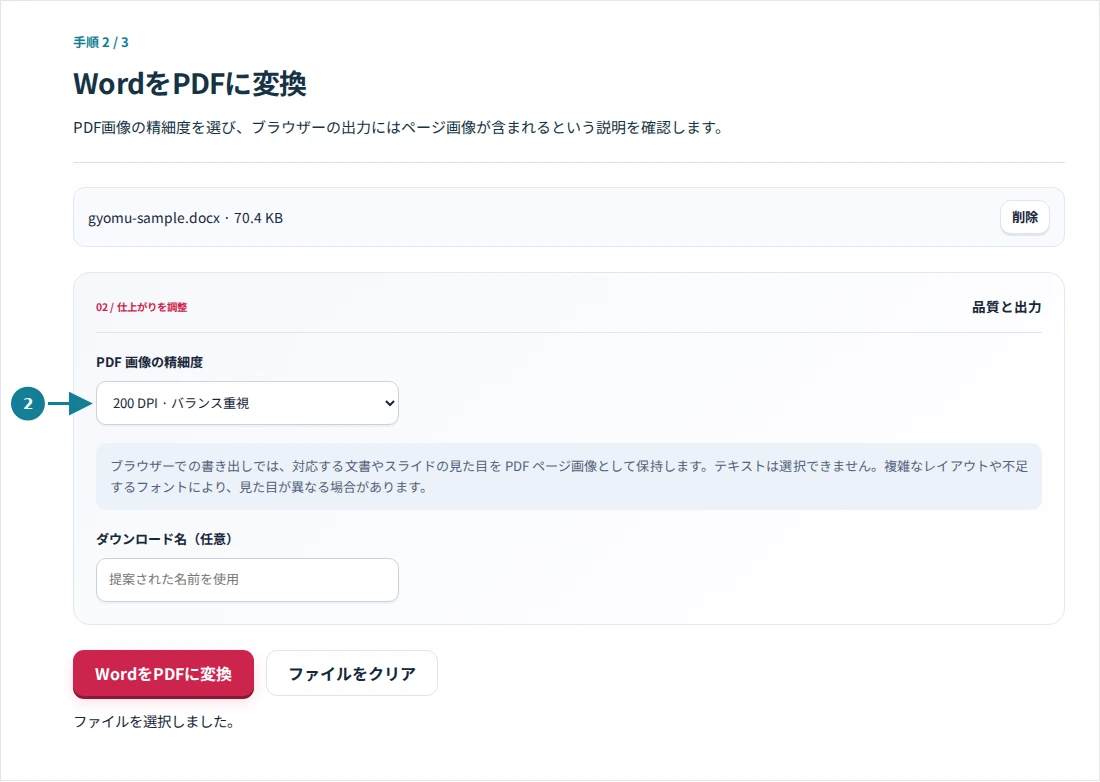Screen dimensions: 1100x782
Task: Click the PDF 画像の精細度 field label
Action: coord(149,363)
